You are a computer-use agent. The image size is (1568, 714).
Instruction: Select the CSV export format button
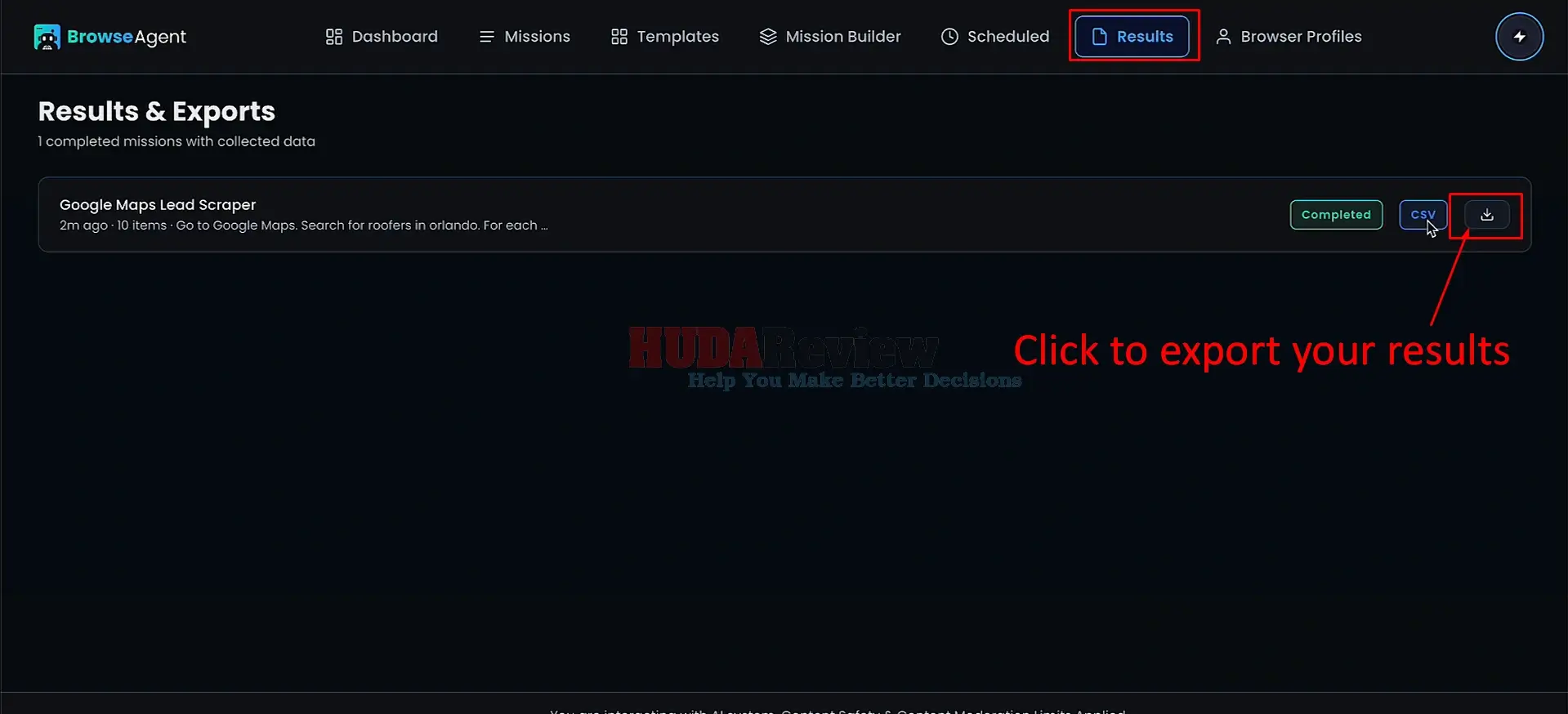(x=1423, y=215)
